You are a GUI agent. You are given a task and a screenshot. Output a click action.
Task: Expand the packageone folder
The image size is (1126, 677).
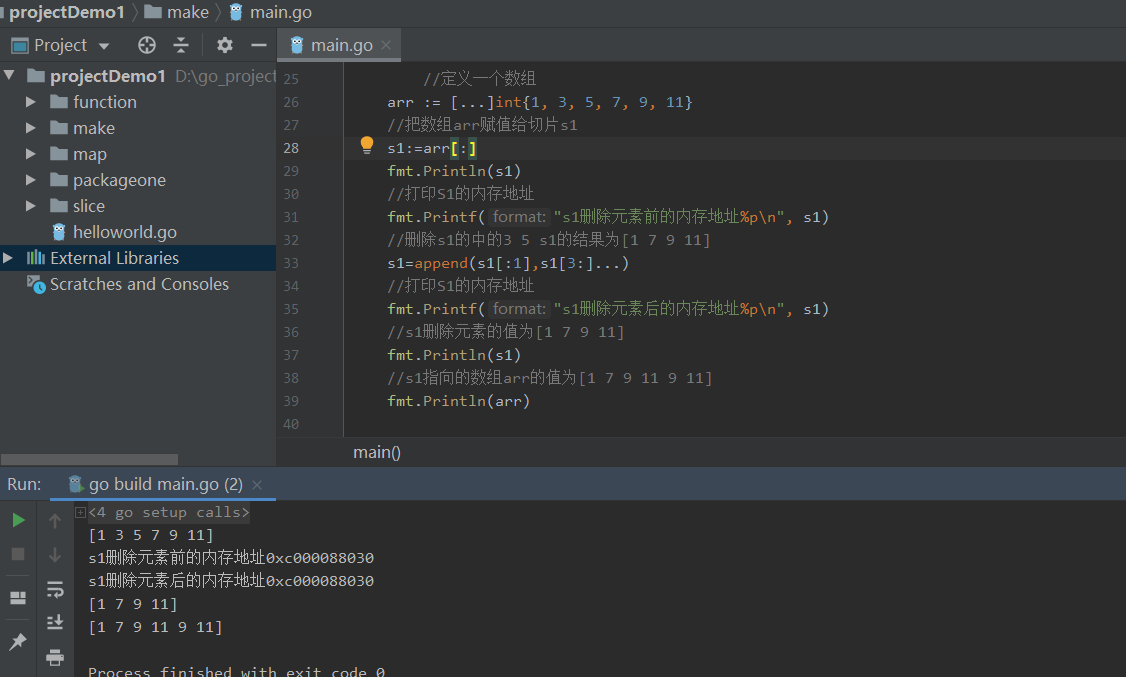coord(30,179)
